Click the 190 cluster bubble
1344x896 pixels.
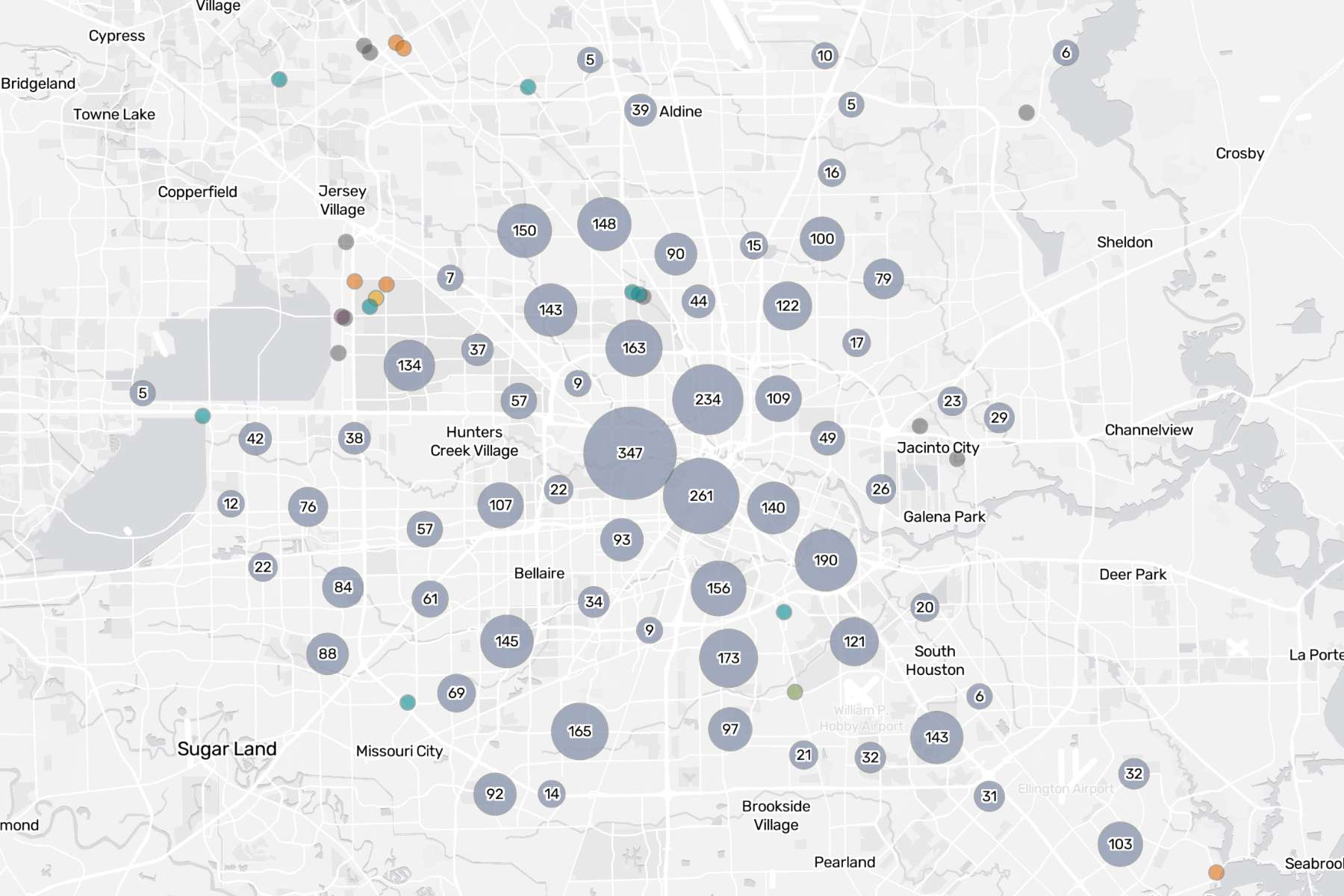click(x=824, y=561)
